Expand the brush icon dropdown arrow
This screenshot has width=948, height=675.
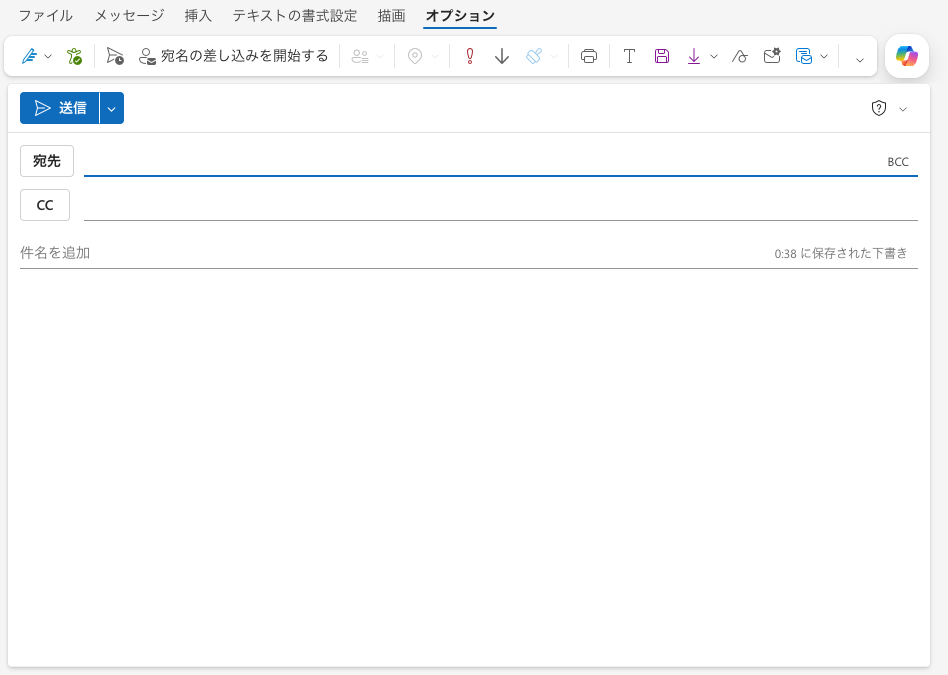pos(554,57)
